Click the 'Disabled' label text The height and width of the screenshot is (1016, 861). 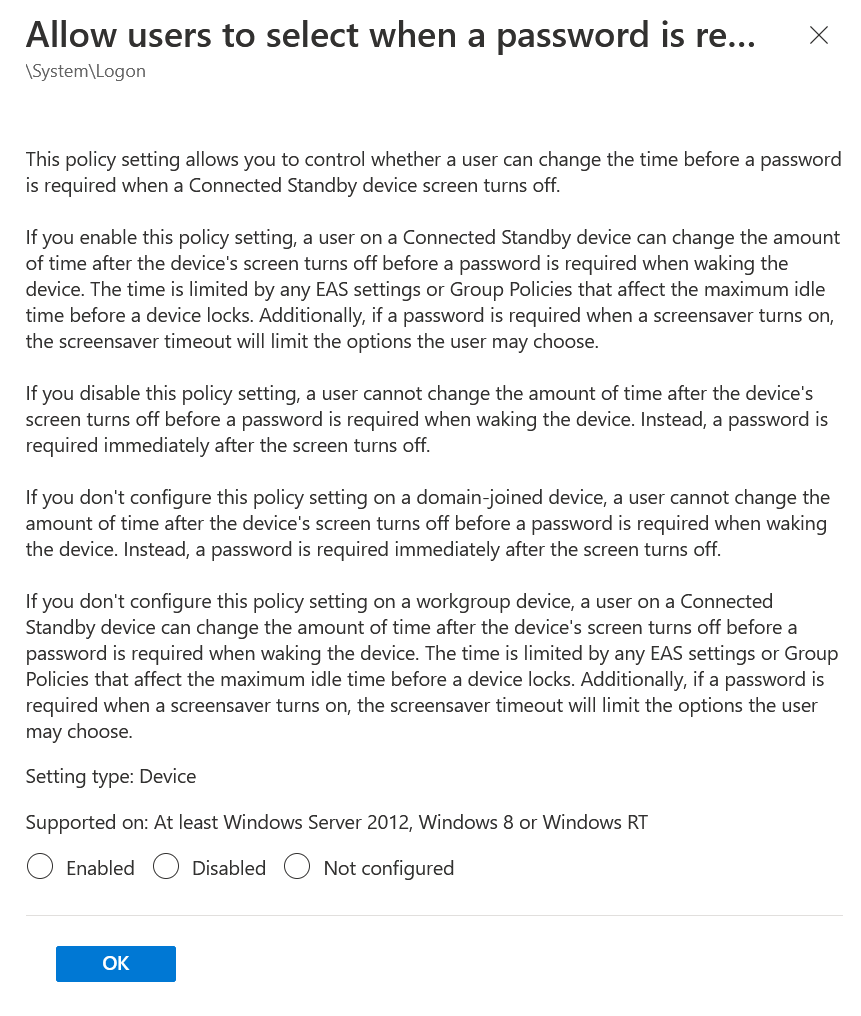[x=229, y=868]
